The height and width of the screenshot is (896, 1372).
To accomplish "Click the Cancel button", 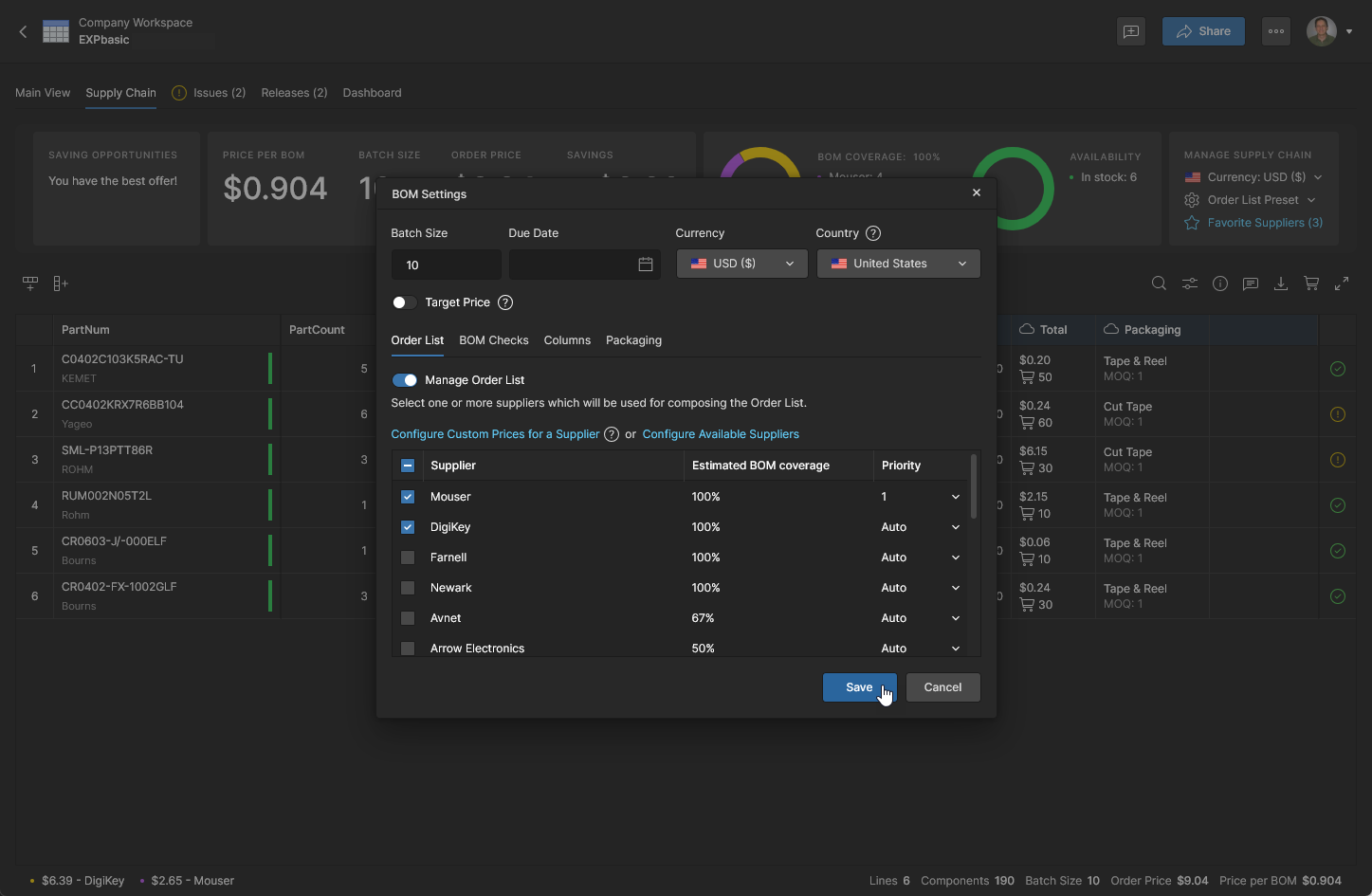I will click(943, 687).
